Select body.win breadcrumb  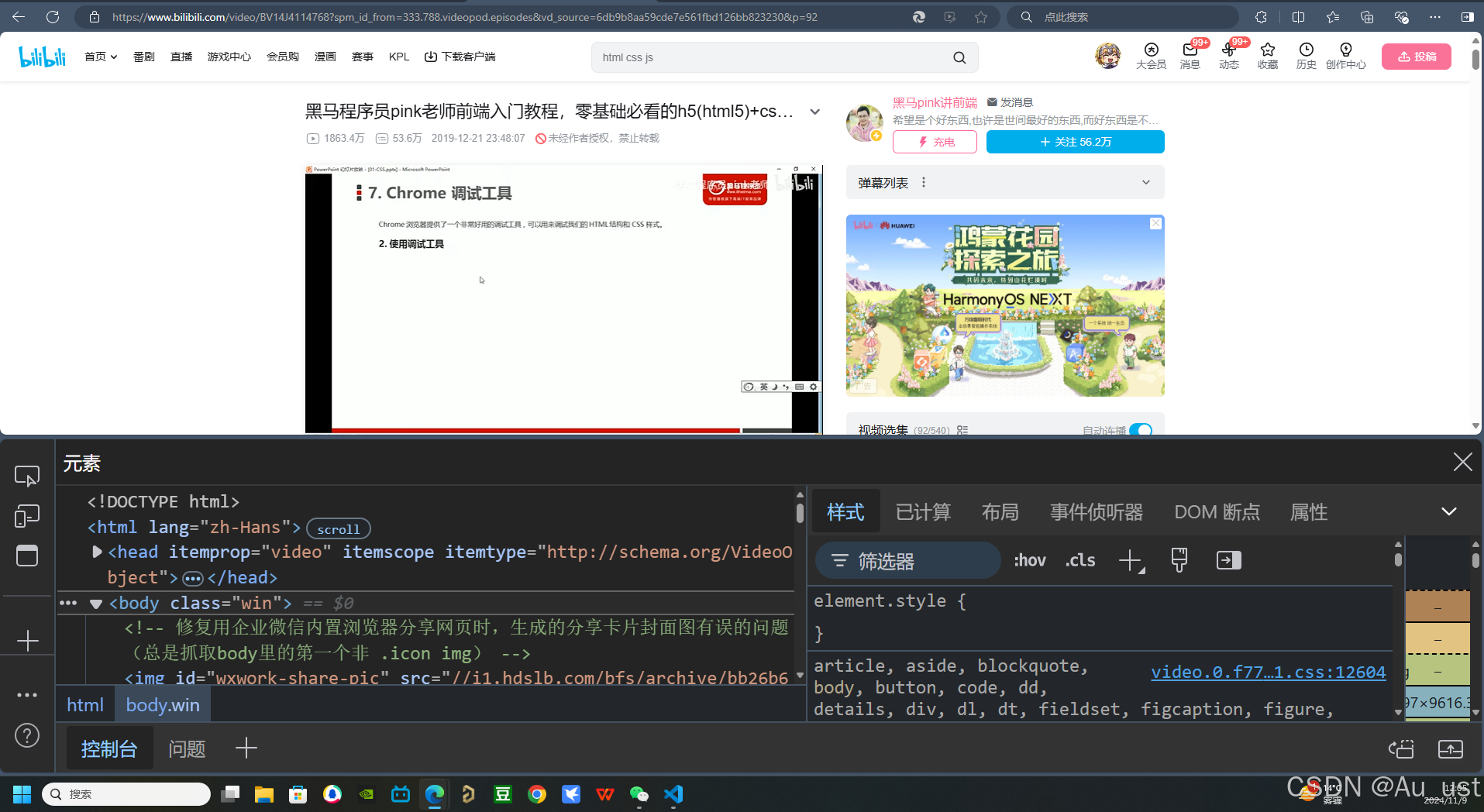(x=163, y=705)
